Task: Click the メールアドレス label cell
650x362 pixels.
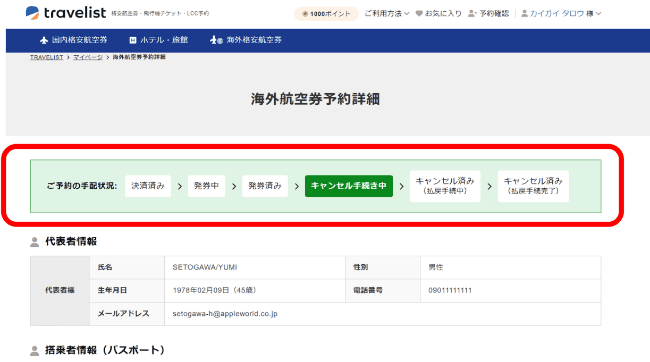Action: [x=127, y=314]
